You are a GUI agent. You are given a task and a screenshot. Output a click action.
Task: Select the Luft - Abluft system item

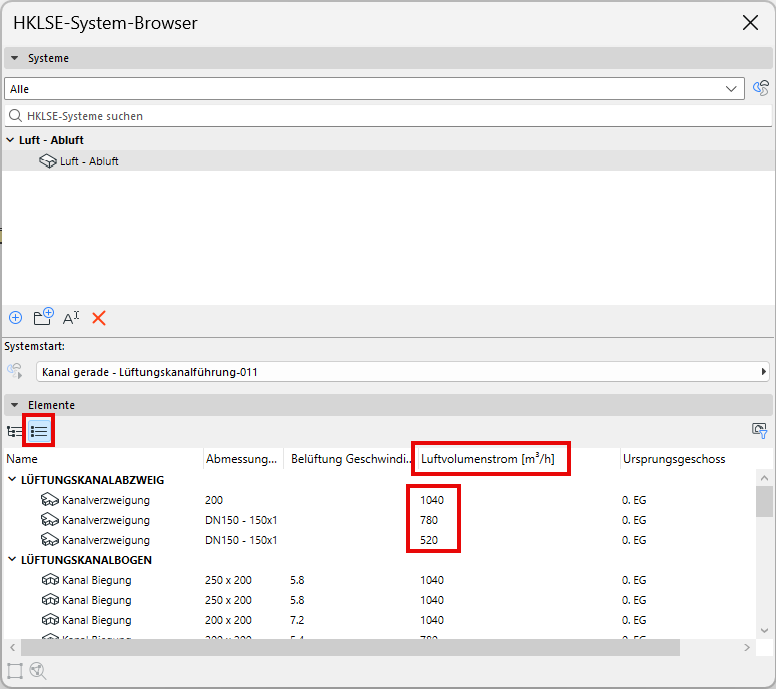click(388, 161)
